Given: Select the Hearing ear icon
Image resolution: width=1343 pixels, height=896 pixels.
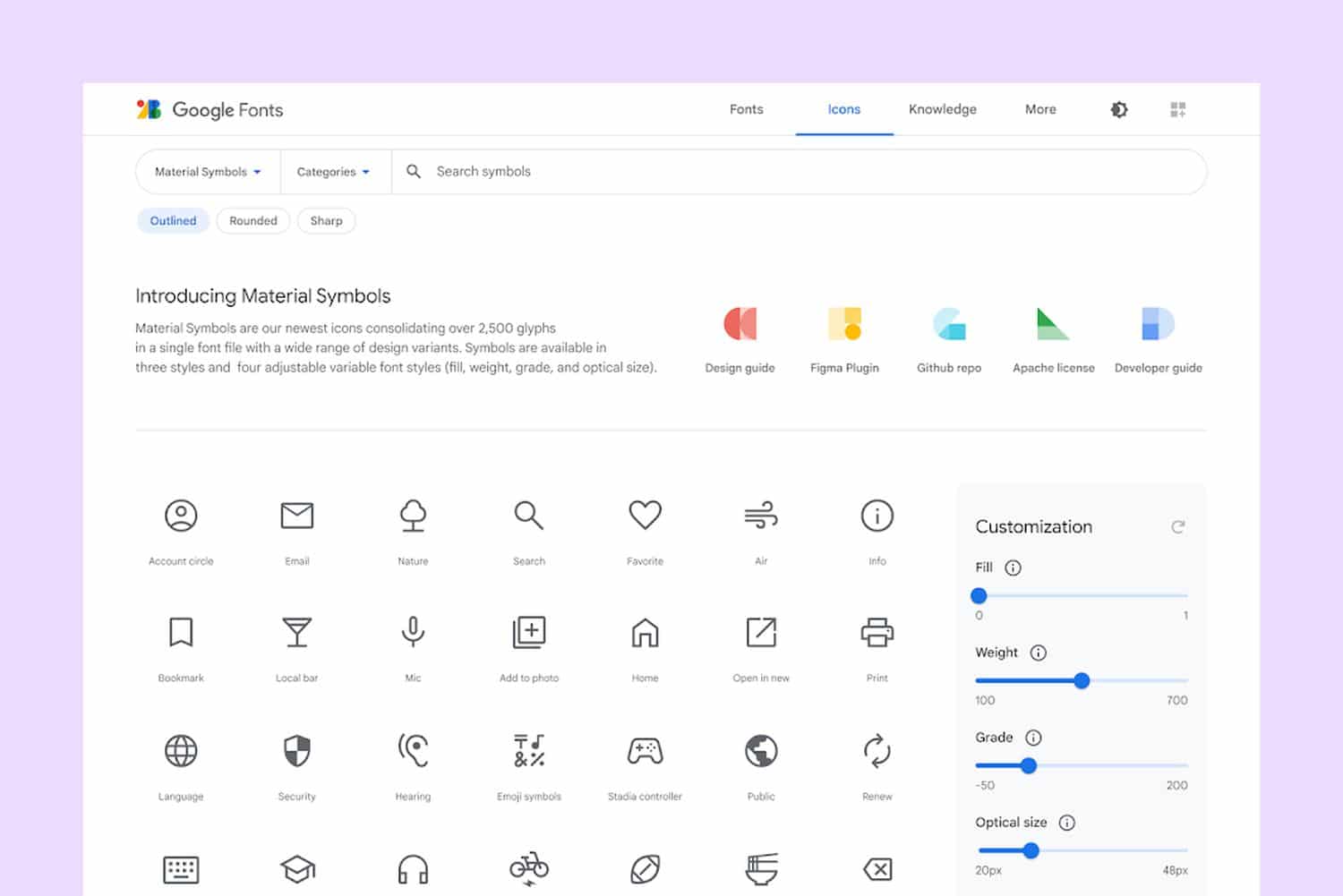Looking at the screenshot, I should [x=413, y=752].
